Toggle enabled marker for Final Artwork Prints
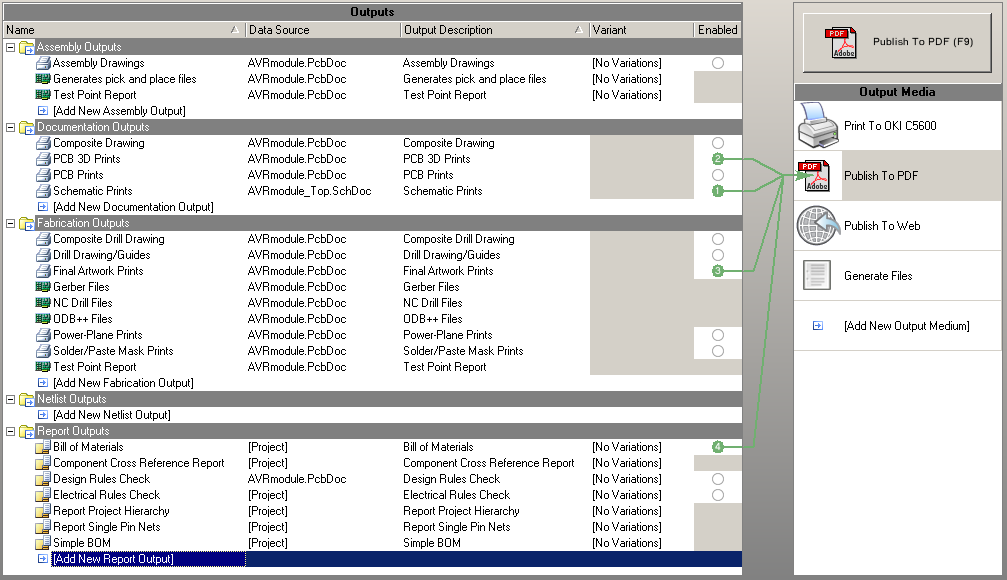Screen dimensions: 1007x580 click(x=718, y=271)
